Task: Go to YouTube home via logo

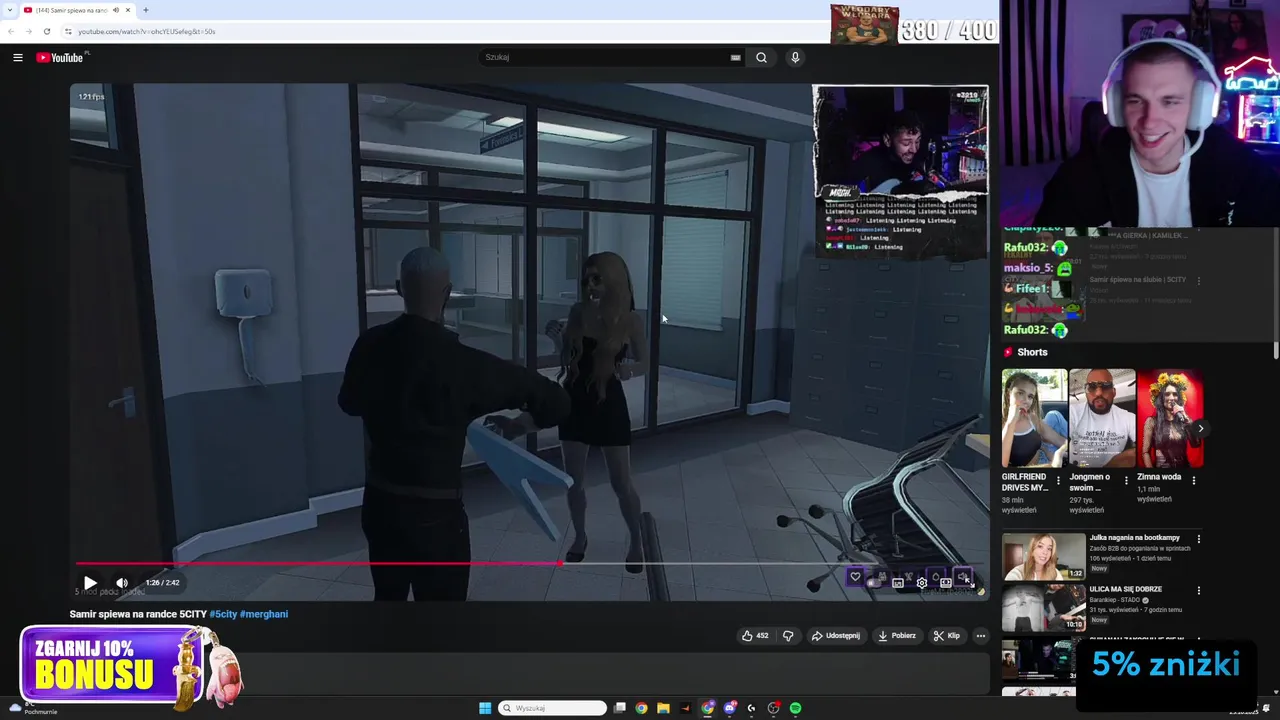Action: pos(60,57)
